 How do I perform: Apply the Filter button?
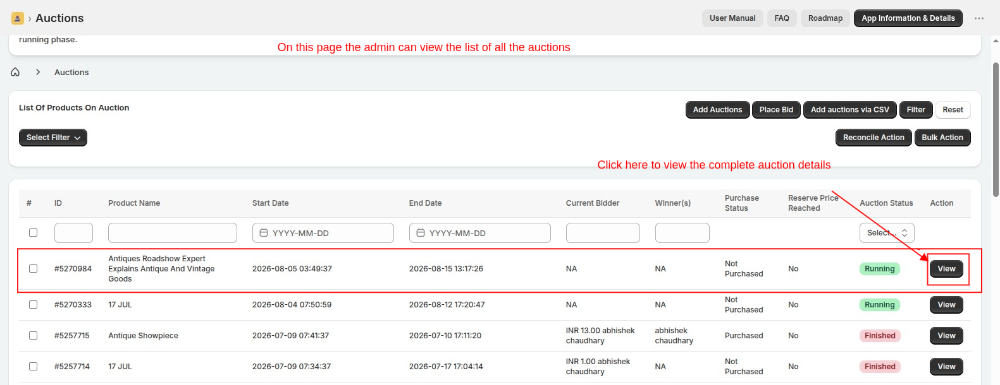(916, 110)
